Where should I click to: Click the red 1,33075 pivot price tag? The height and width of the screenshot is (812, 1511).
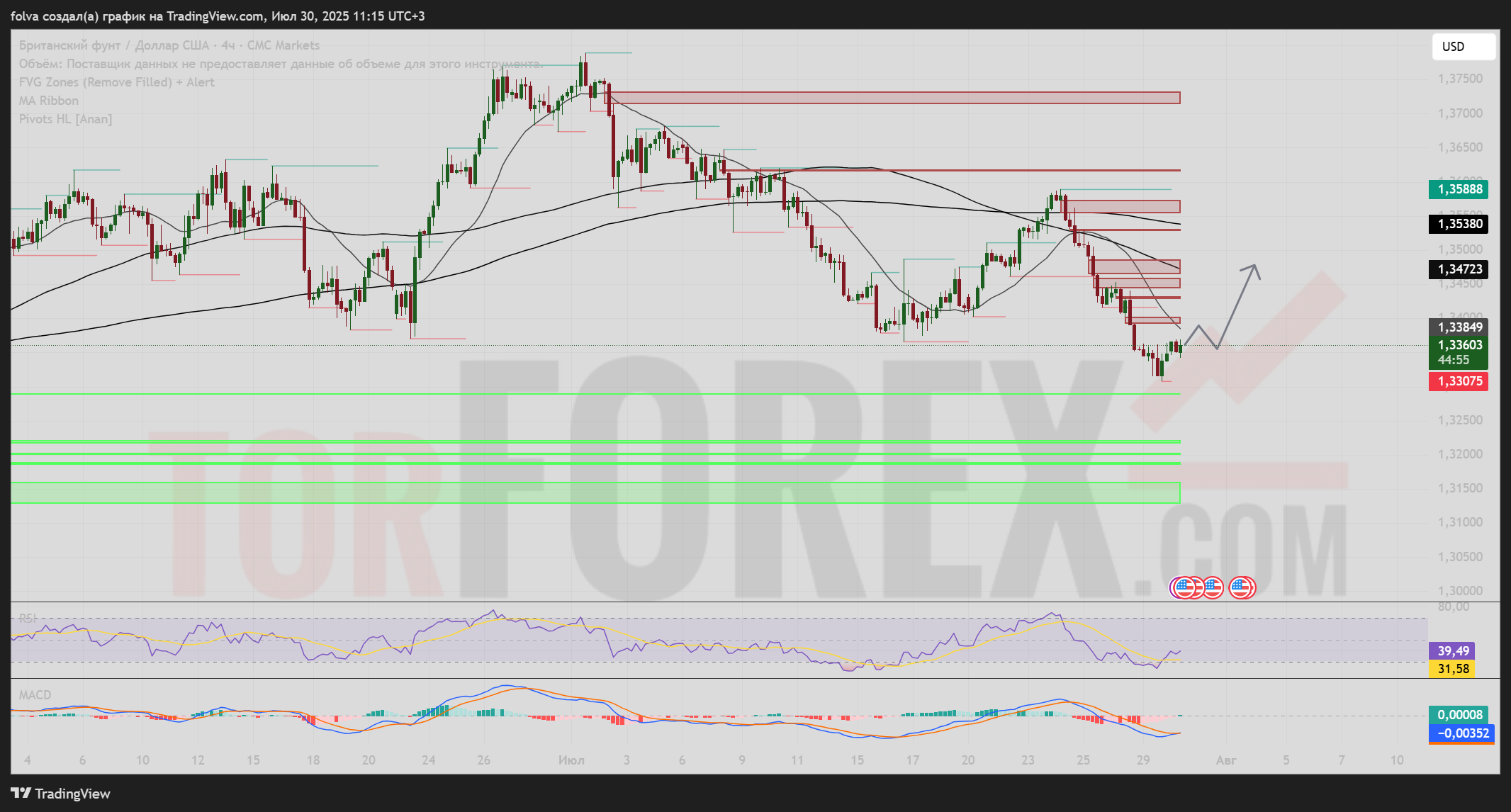coord(1458,381)
